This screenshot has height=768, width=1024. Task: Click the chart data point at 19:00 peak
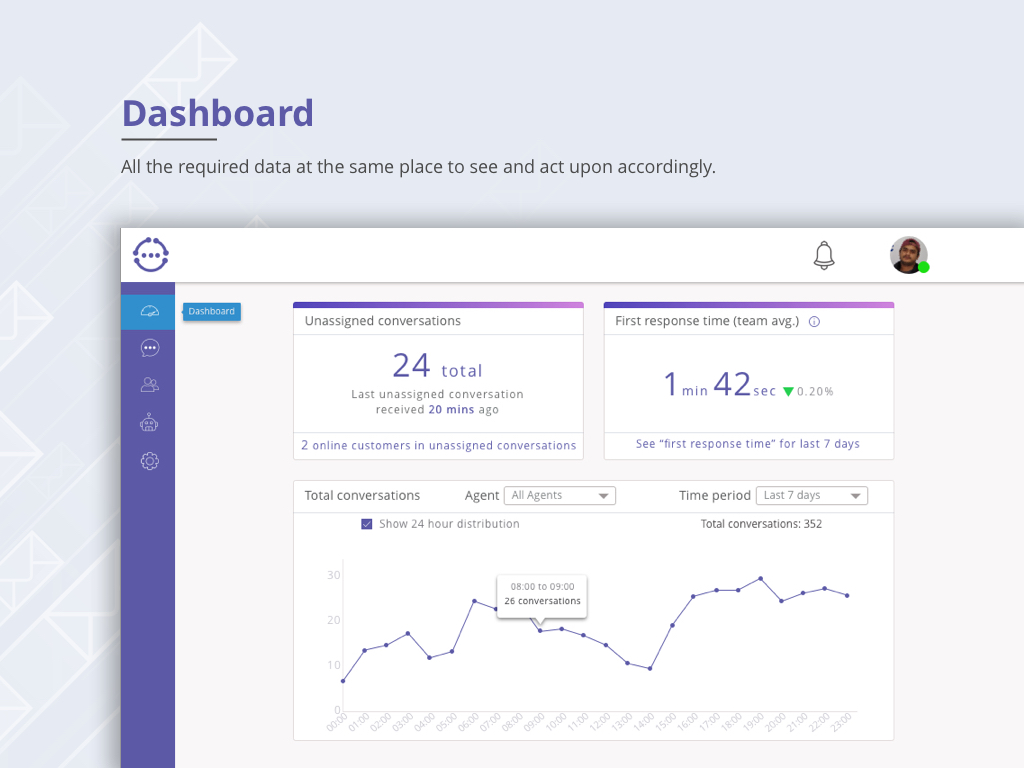pyautogui.click(x=760, y=579)
